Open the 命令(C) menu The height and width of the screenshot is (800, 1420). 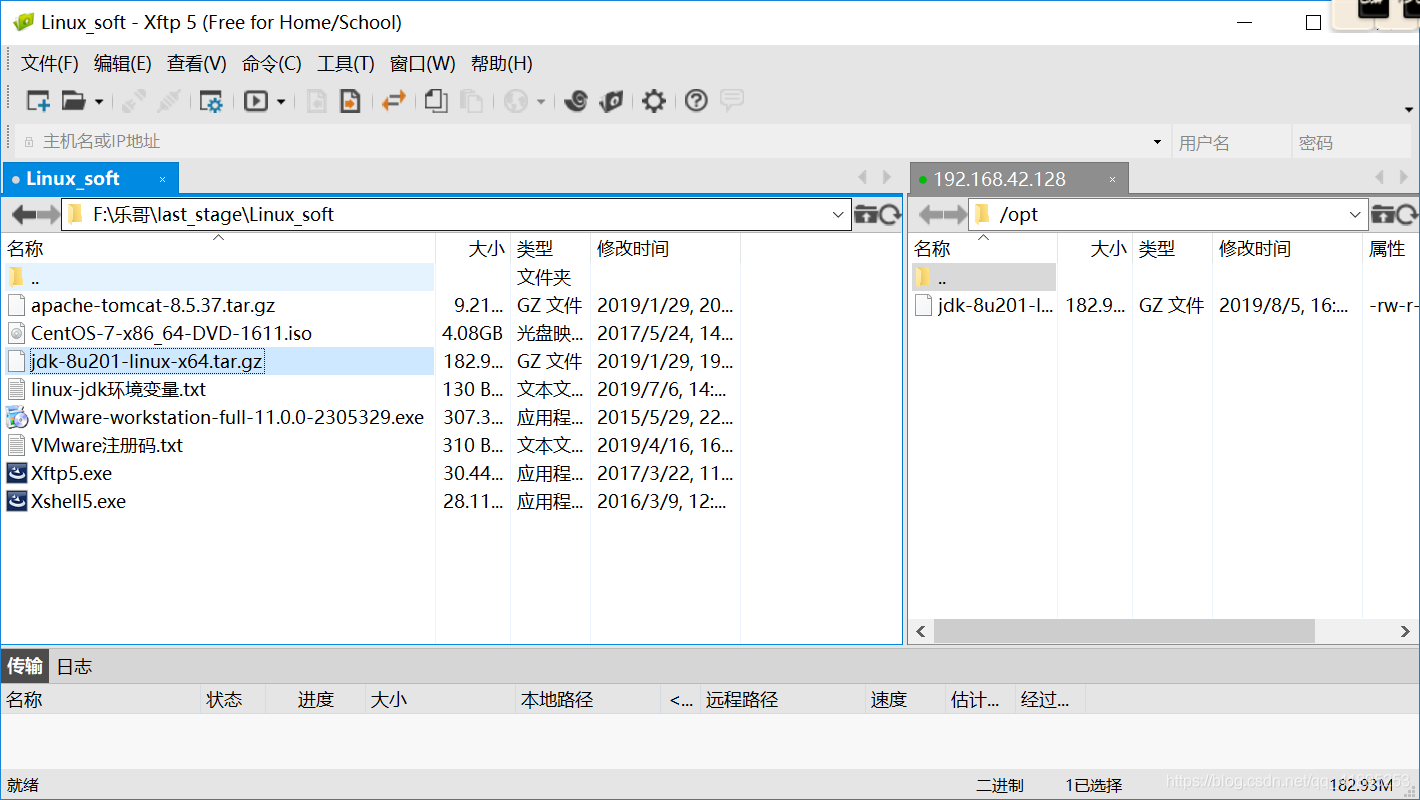pyautogui.click(x=272, y=63)
